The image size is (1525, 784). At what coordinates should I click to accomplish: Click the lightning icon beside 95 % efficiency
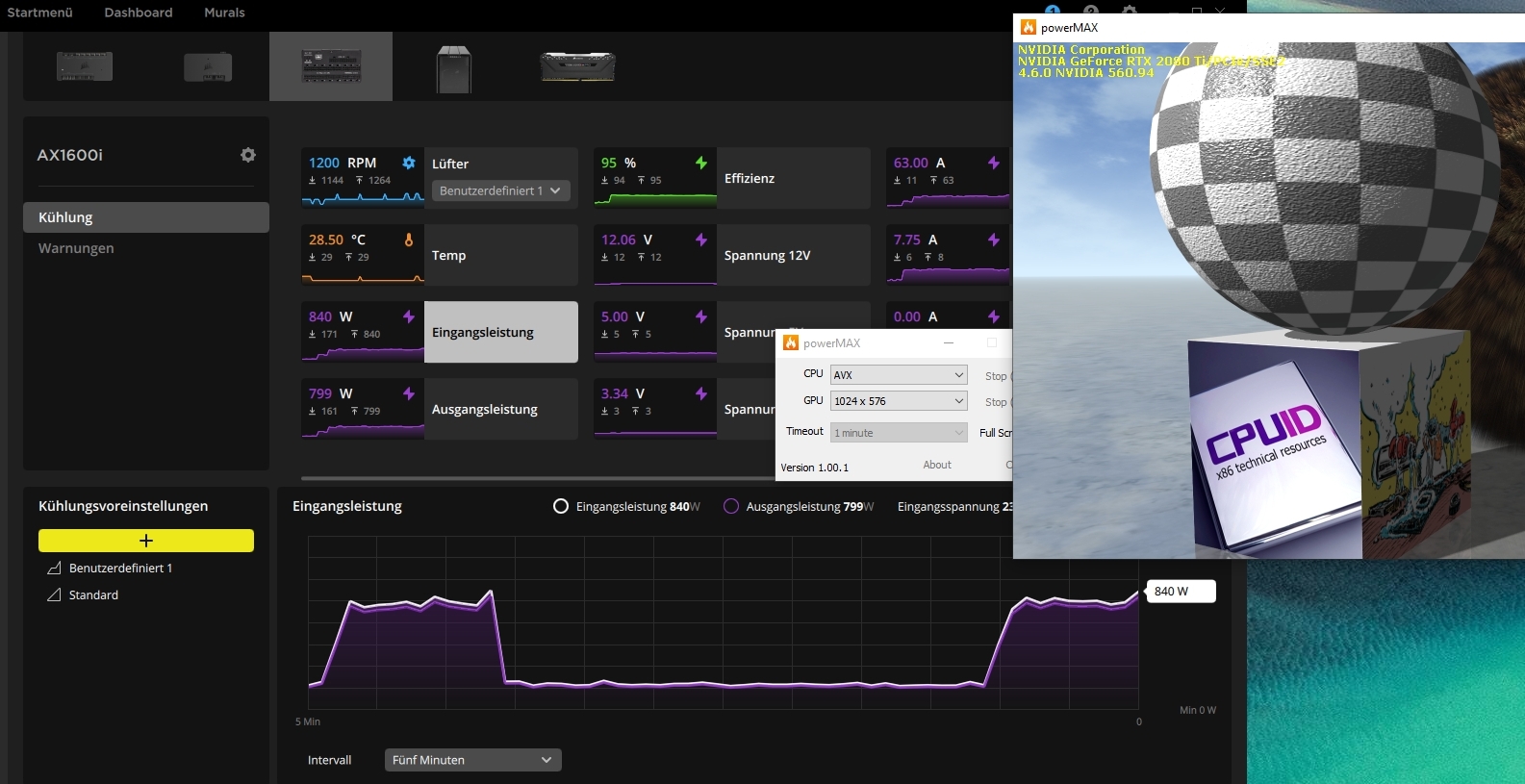click(x=701, y=163)
